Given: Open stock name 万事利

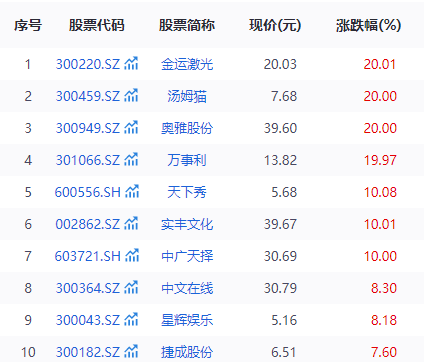Looking at the screenshot, I should [187, 160].
